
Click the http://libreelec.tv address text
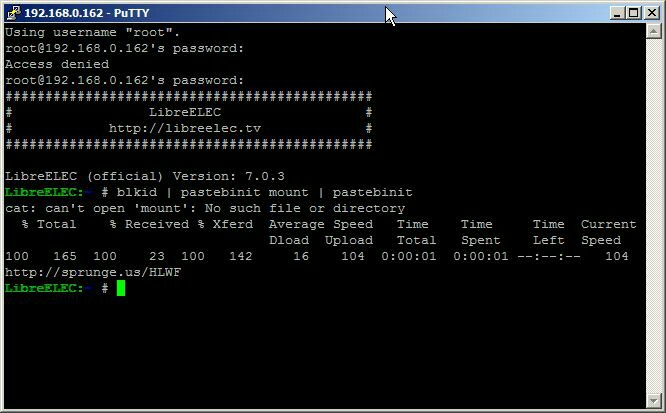(185, 128)
